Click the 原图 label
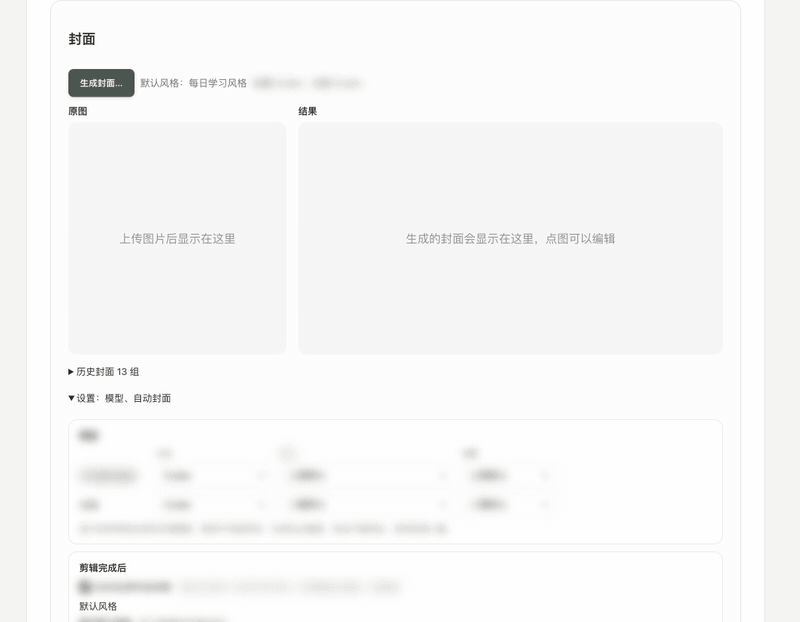The width and height of the screenshot is (800, 622). click(78, 111)
